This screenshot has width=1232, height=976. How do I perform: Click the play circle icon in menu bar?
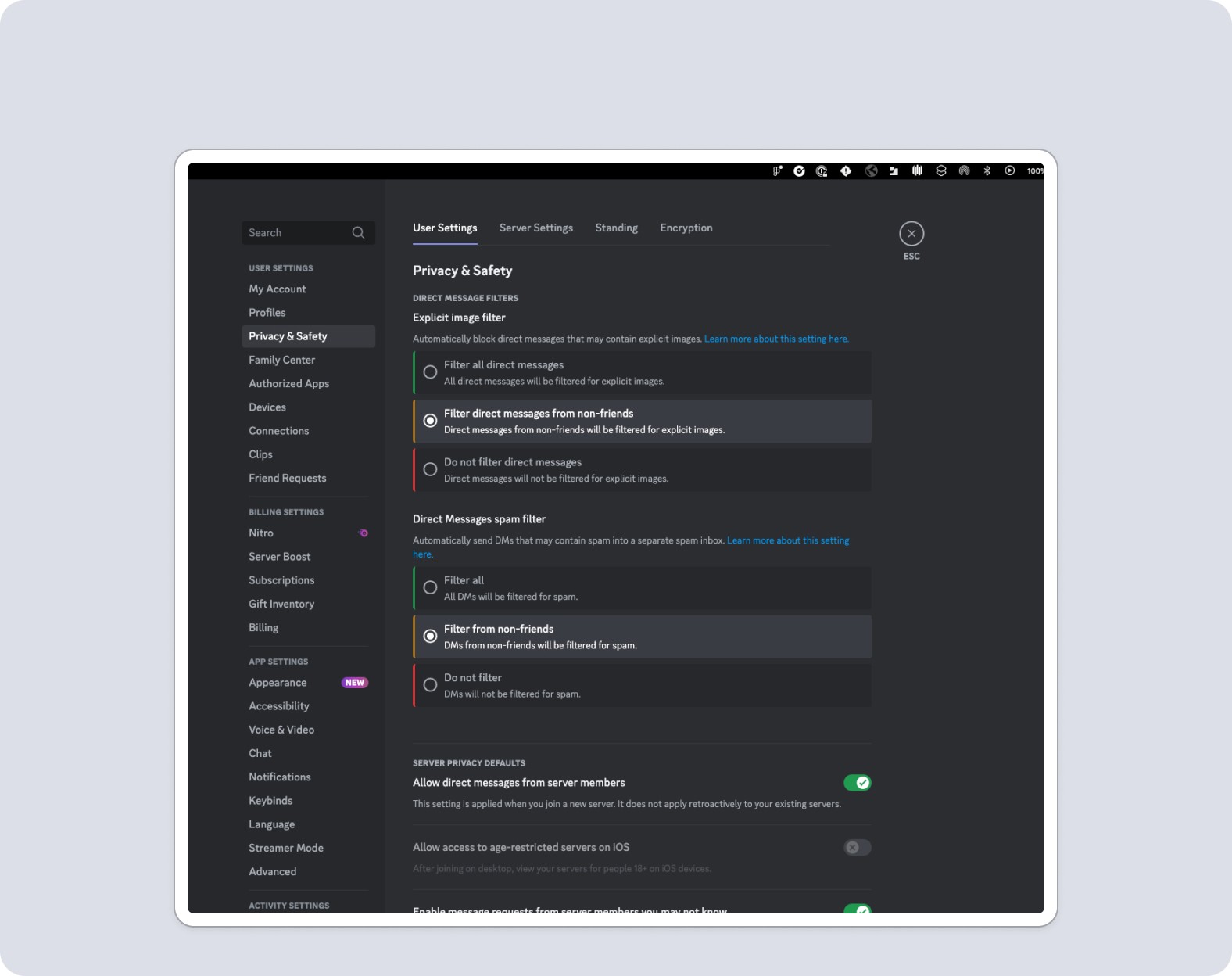[1010, 170]
